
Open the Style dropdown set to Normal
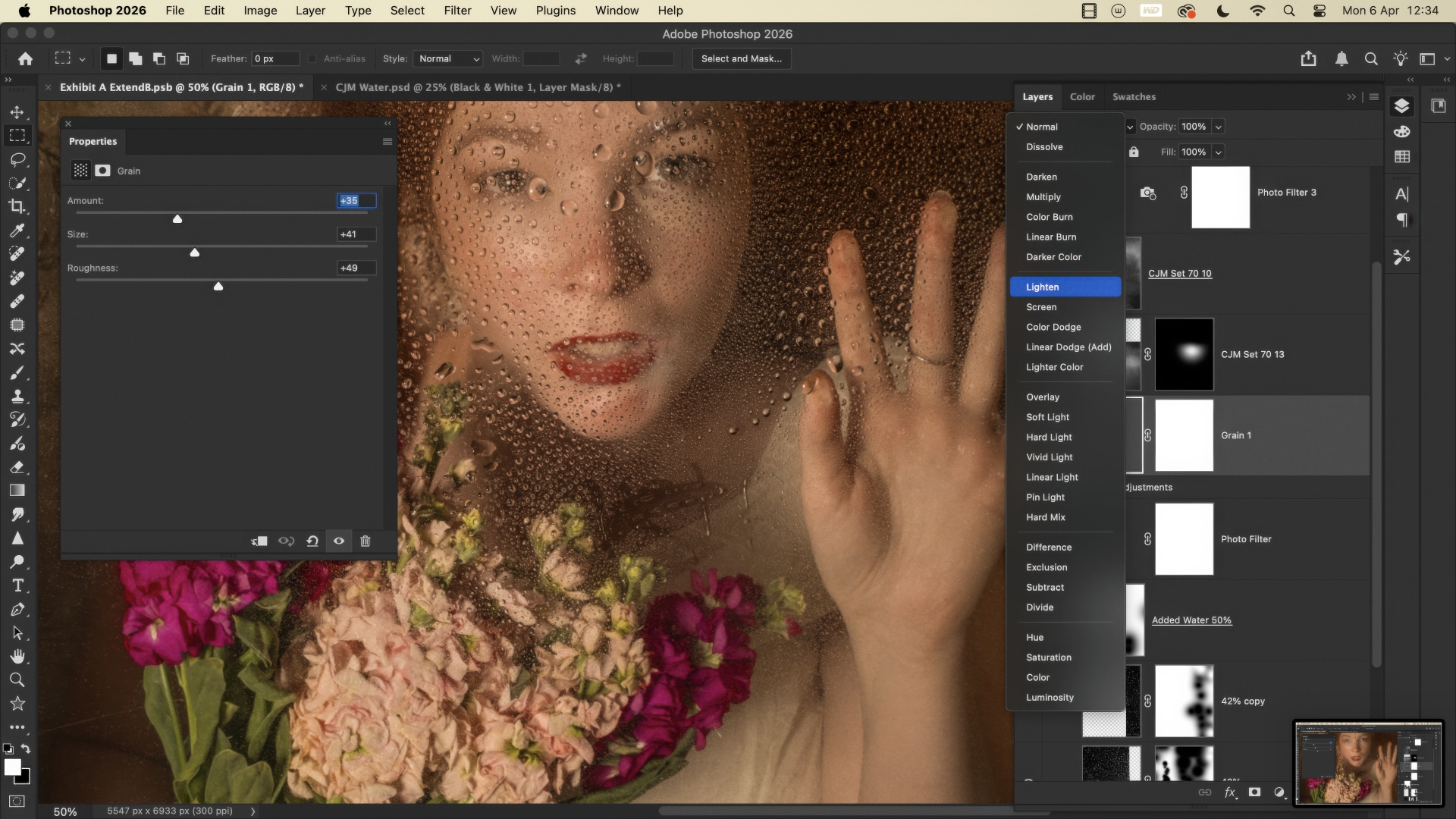[x=448, y=58]
